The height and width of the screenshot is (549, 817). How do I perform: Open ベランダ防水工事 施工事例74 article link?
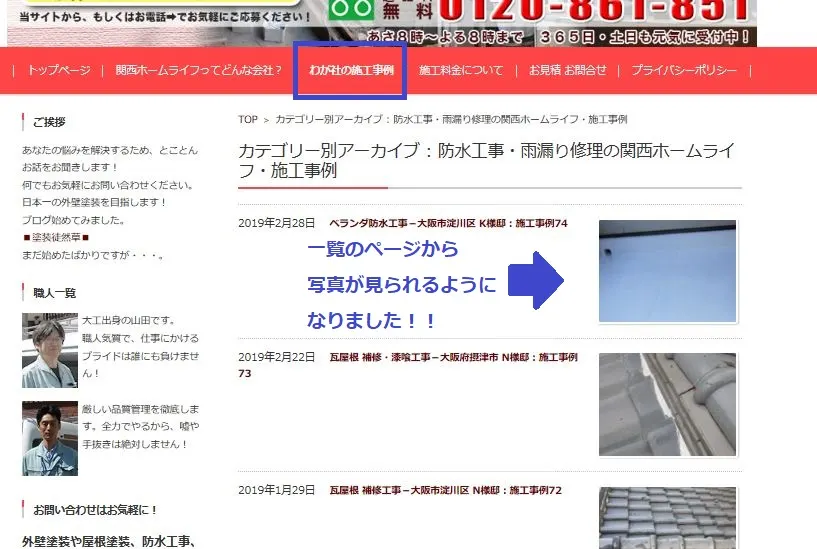point(448,223)
